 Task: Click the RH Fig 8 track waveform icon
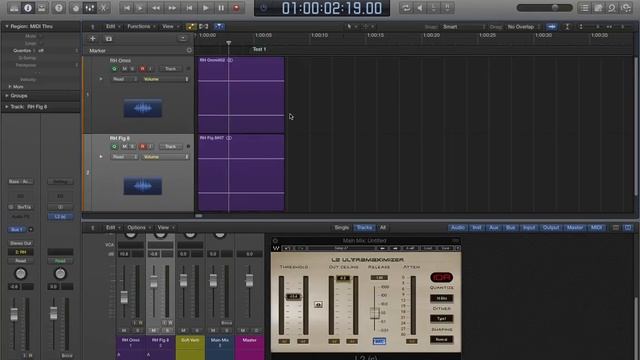tap(142, 186)
